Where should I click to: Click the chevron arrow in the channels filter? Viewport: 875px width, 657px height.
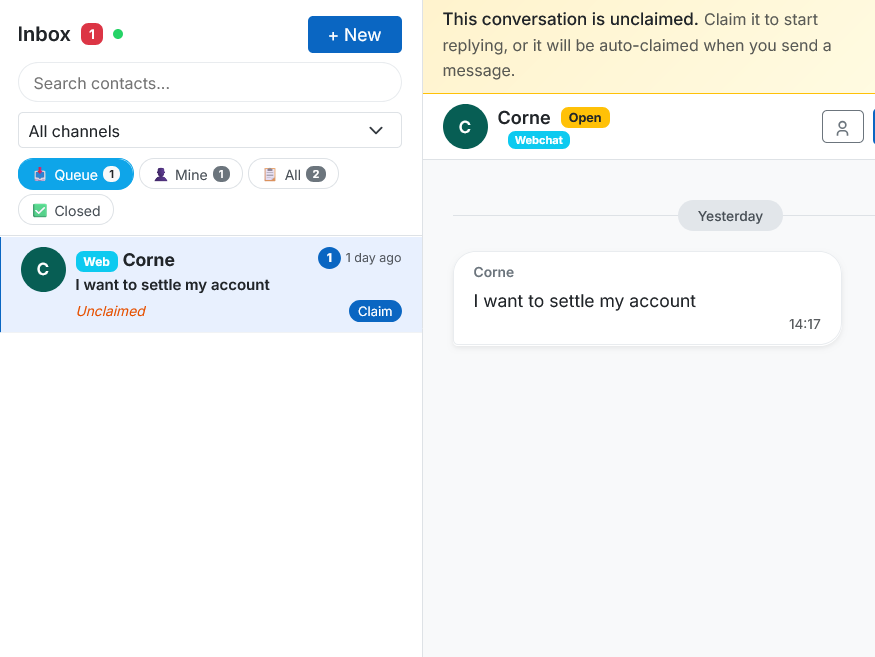[x=376, y=131]
